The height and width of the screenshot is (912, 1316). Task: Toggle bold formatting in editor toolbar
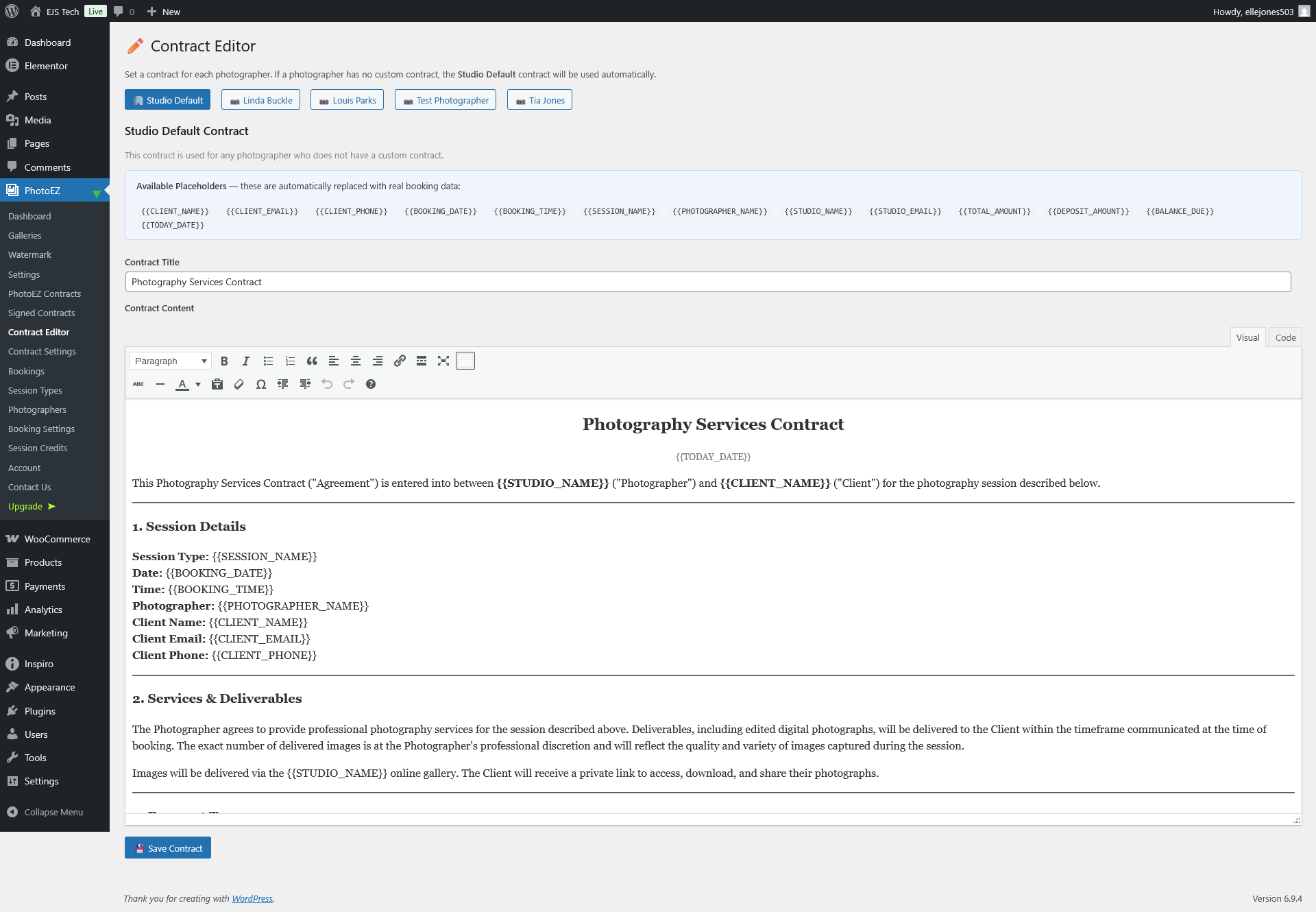(224, 361)
